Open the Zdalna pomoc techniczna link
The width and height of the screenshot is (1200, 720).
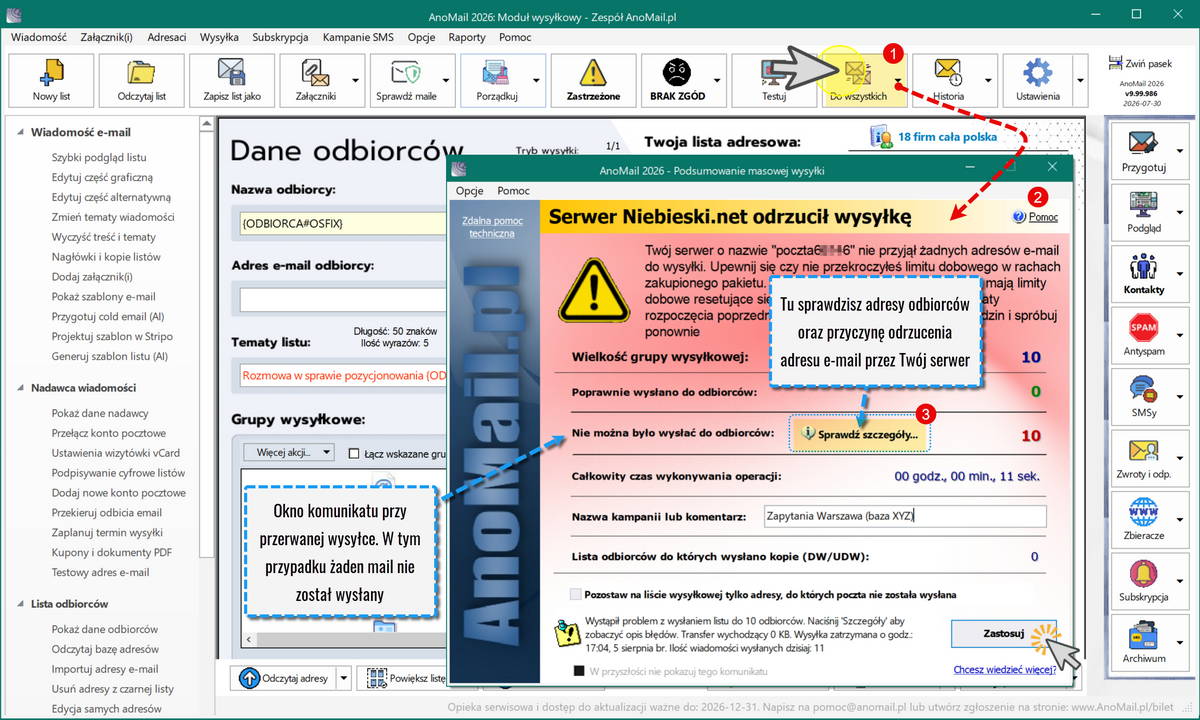[493, 226]
